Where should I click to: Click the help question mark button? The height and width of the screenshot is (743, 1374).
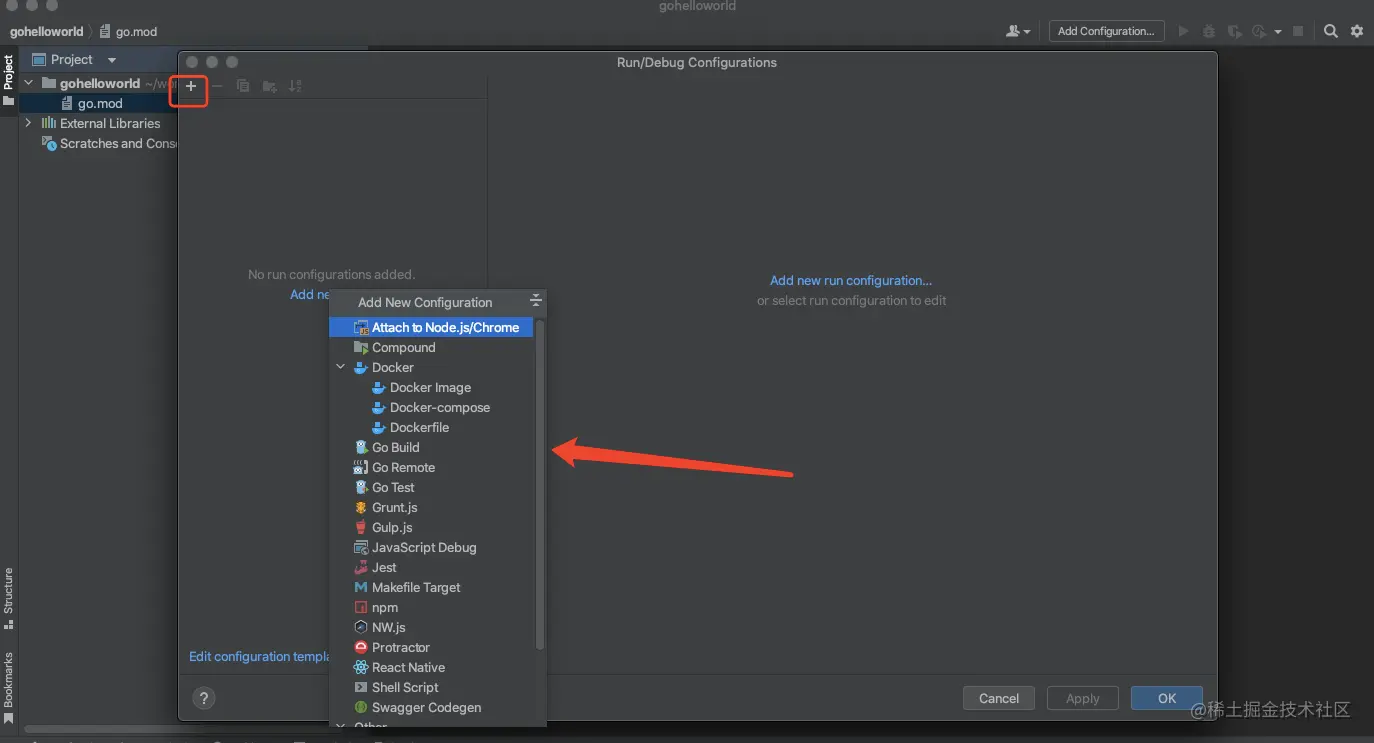click(203, 698)
